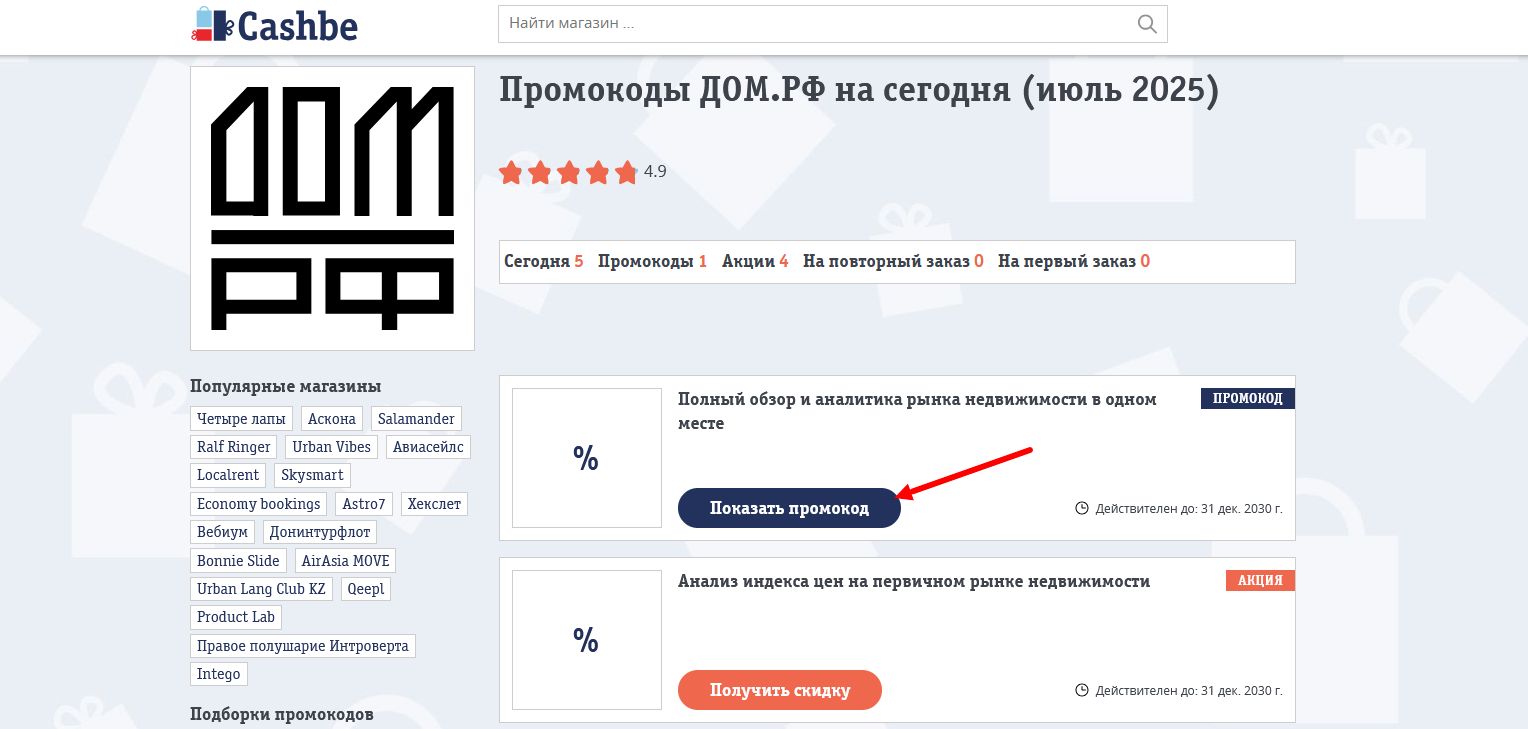1528x729 pixels.
Task: Click percent thumbnail of the акция offer
Action: [x=586, y=640]
